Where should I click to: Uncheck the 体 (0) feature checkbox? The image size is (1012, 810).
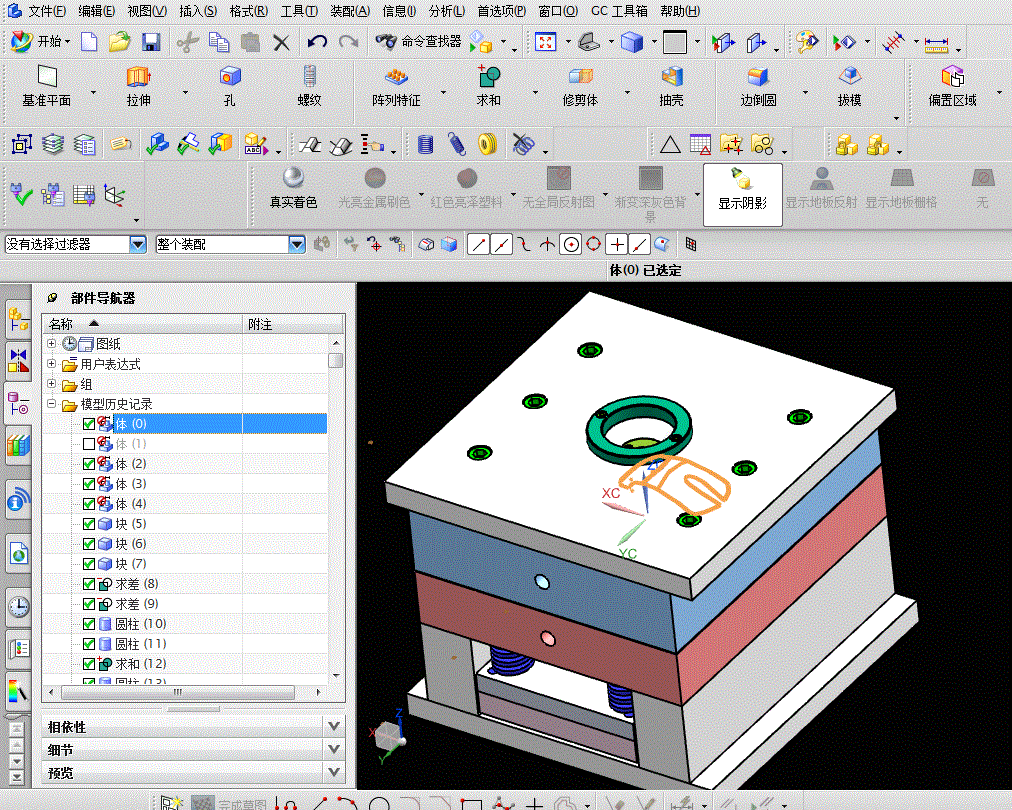[89, 424]
